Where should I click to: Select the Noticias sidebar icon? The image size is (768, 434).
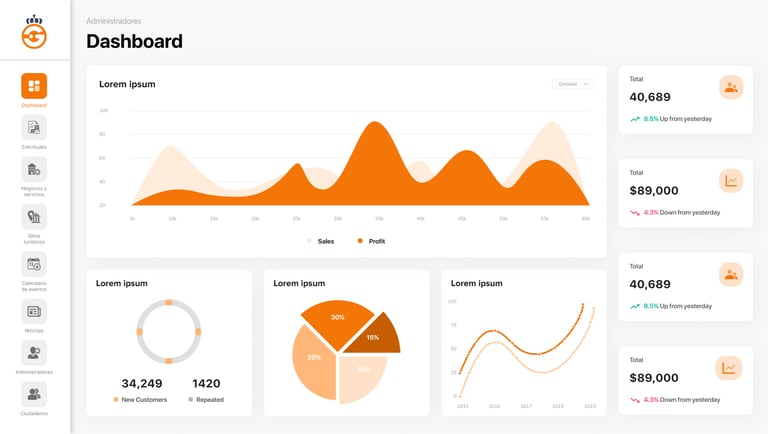pos(34,312)
